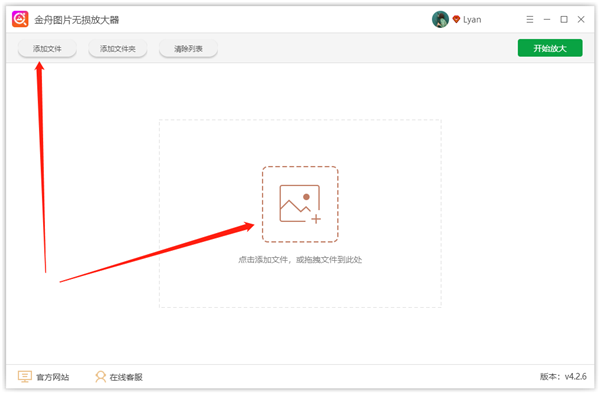600x394 pixels.
Task: Click the person icon beside 在线客服
Action: pos(100,377)
